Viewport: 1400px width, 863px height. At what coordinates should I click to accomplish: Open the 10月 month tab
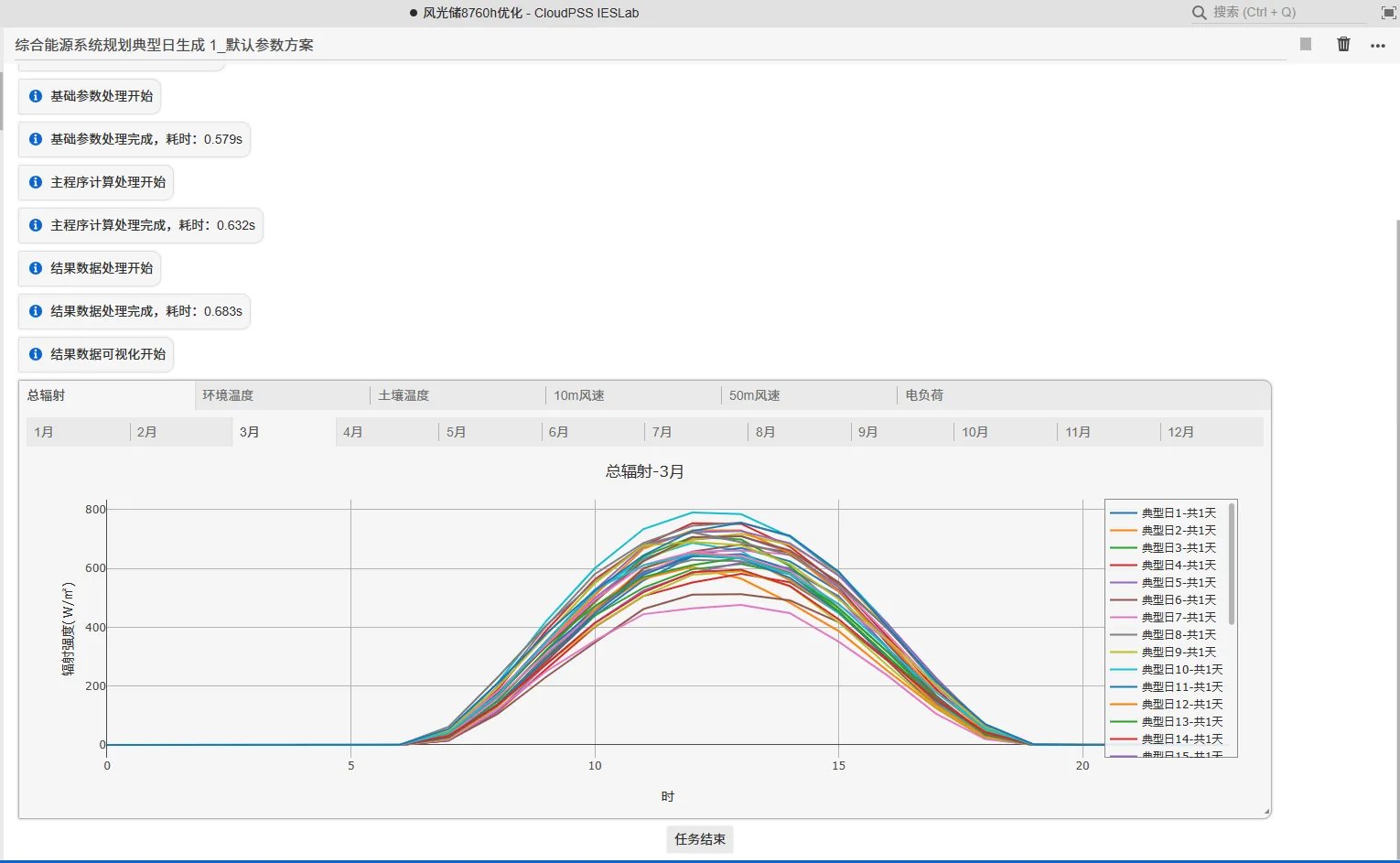click(x=1007, y=432)
